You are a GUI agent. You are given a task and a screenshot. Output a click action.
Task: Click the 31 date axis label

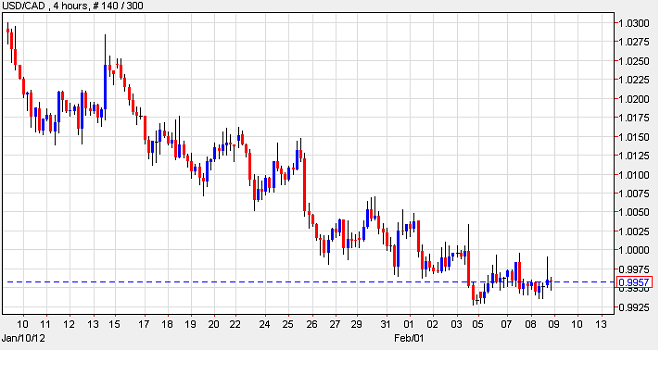pos(386,325)
